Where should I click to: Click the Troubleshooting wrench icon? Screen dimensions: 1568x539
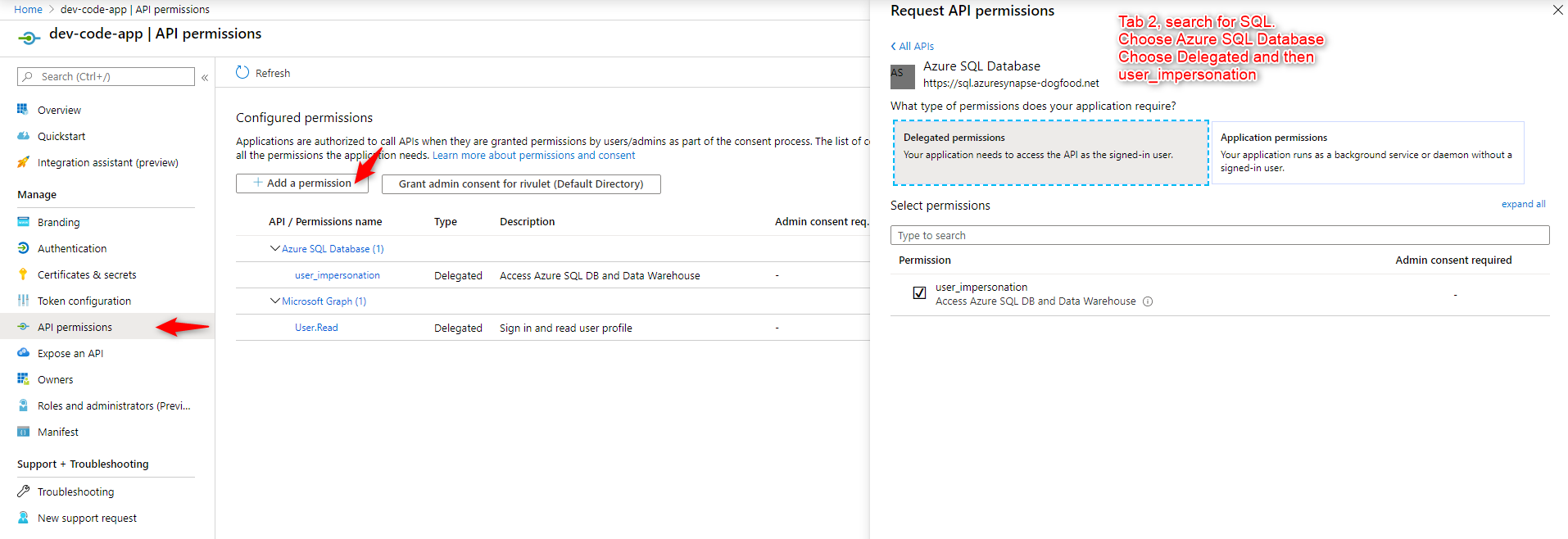[x=23, y=491]
